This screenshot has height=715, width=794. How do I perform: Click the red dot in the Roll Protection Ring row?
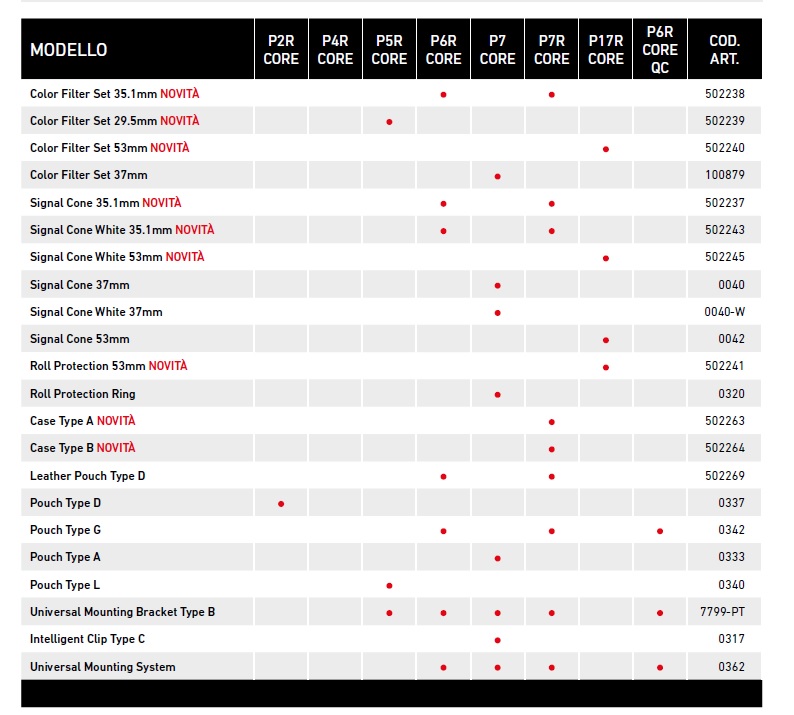click(497, 394)
